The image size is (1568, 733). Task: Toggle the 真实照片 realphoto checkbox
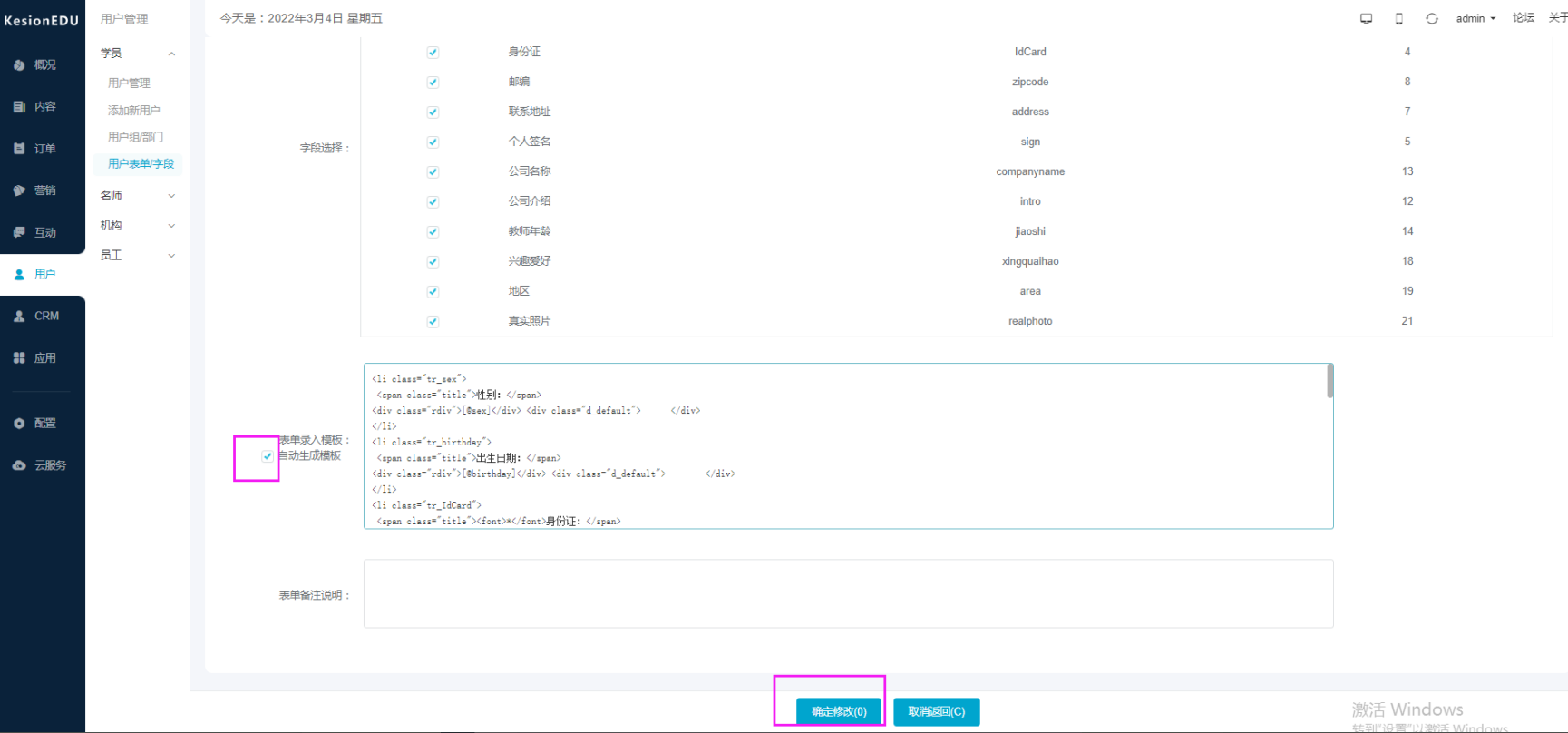coord(433,322)
